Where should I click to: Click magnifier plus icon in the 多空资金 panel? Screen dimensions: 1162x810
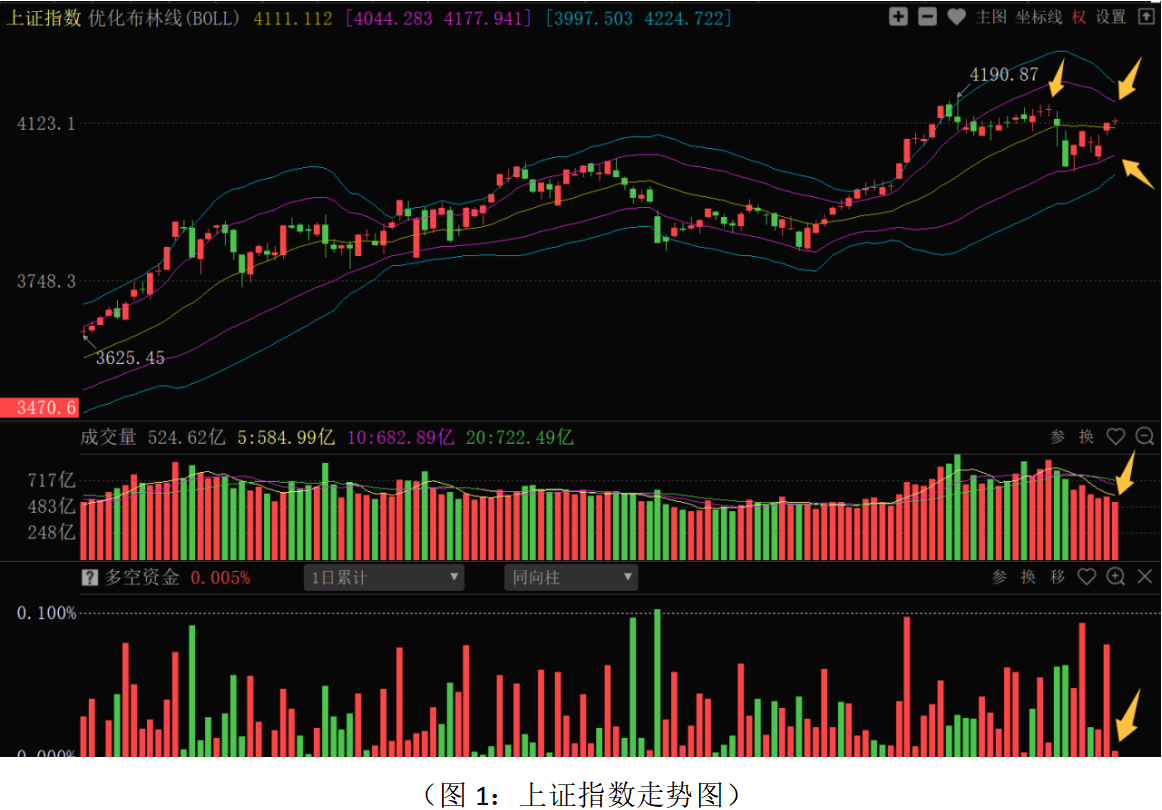1116,576
